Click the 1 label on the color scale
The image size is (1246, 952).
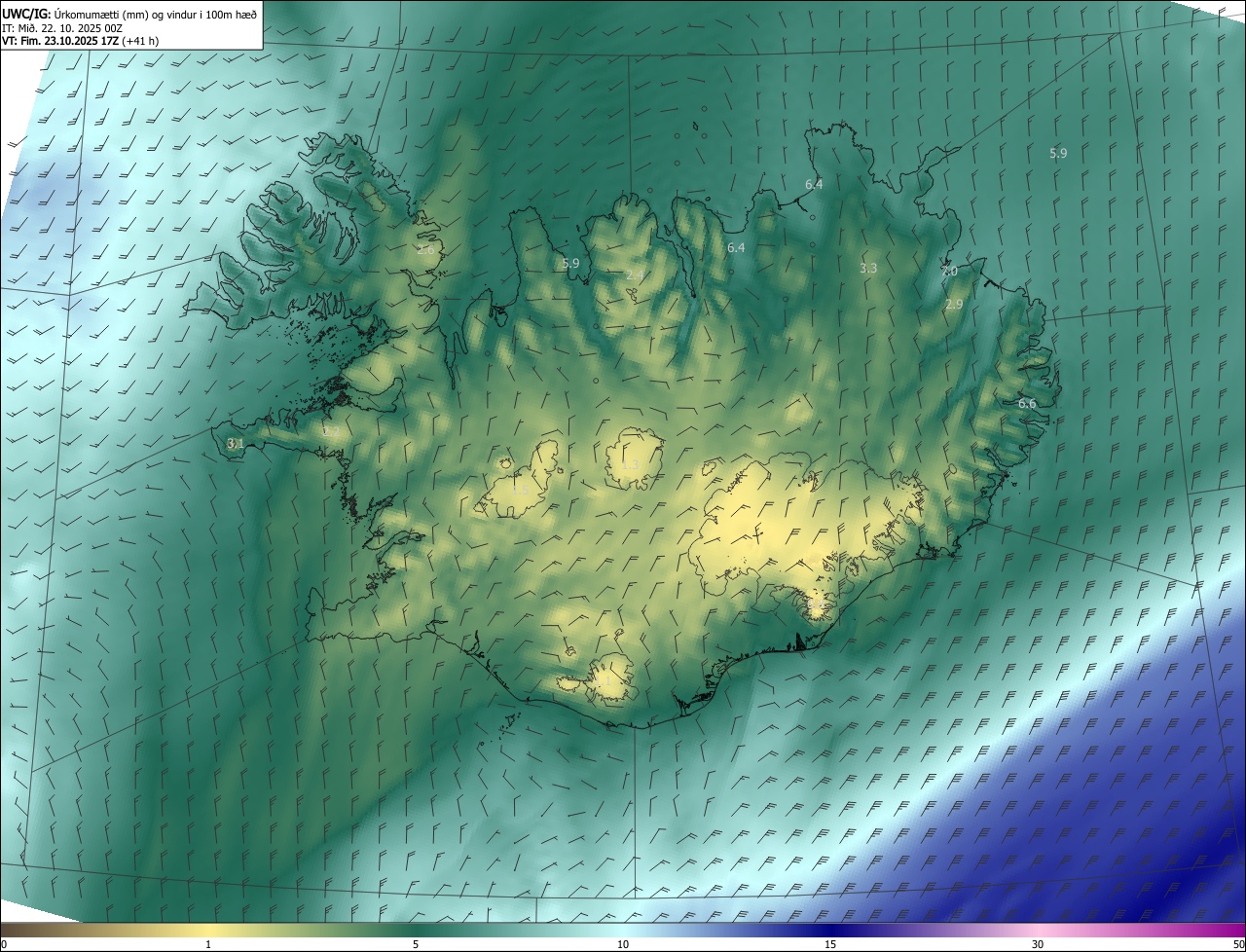pyautogui.click(x=208, y=944)
